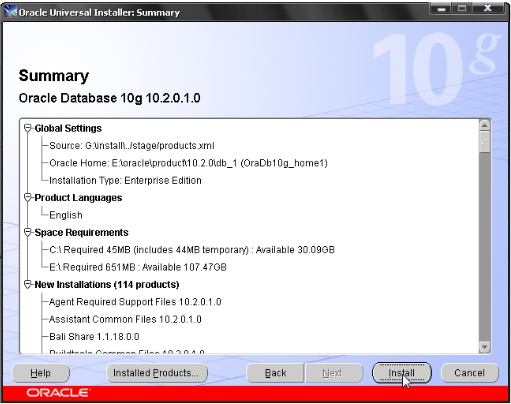Minimize the Oracle installer window
Screen dimensions: 511x404
click(x=441, y=8)
